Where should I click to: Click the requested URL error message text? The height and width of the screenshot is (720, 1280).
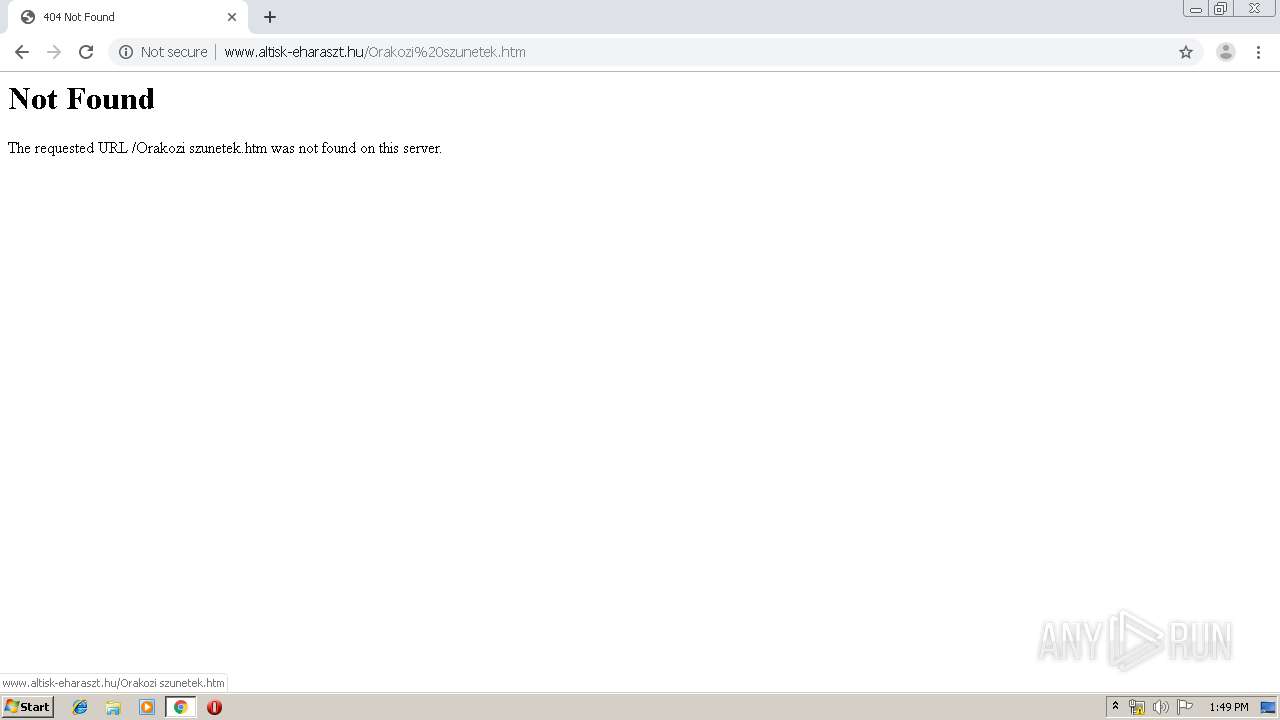[x=225, y=148]
